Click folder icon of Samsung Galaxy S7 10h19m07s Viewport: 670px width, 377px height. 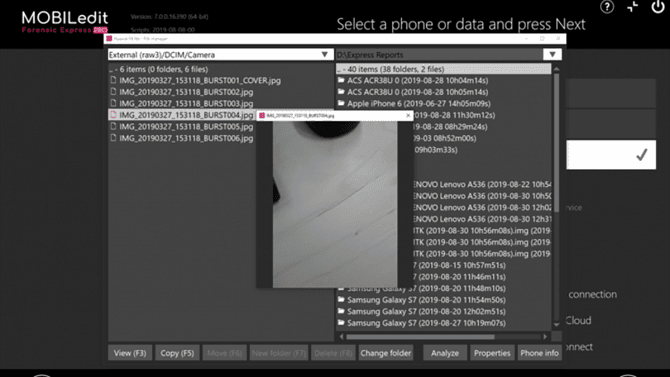click(341, 322)
